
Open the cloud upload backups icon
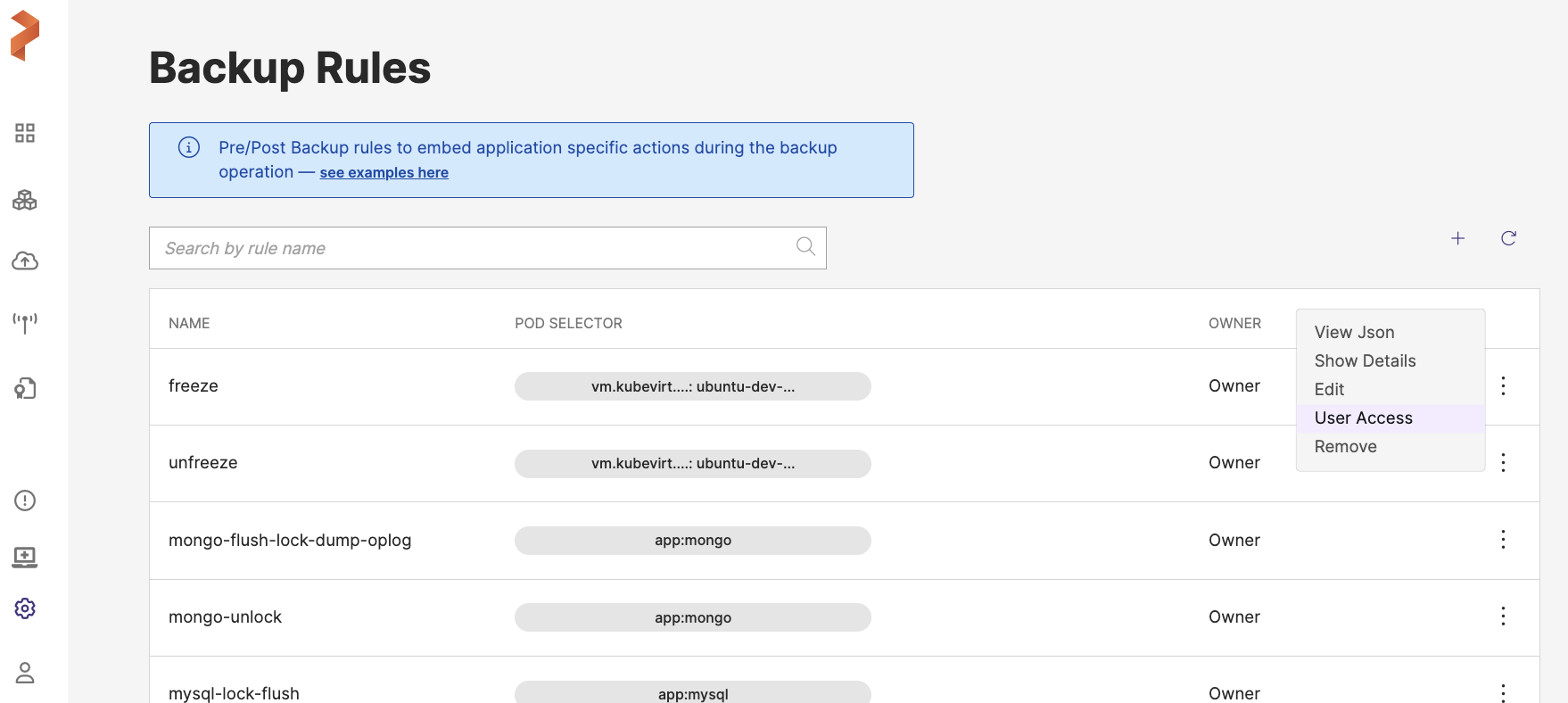(25, 261)
